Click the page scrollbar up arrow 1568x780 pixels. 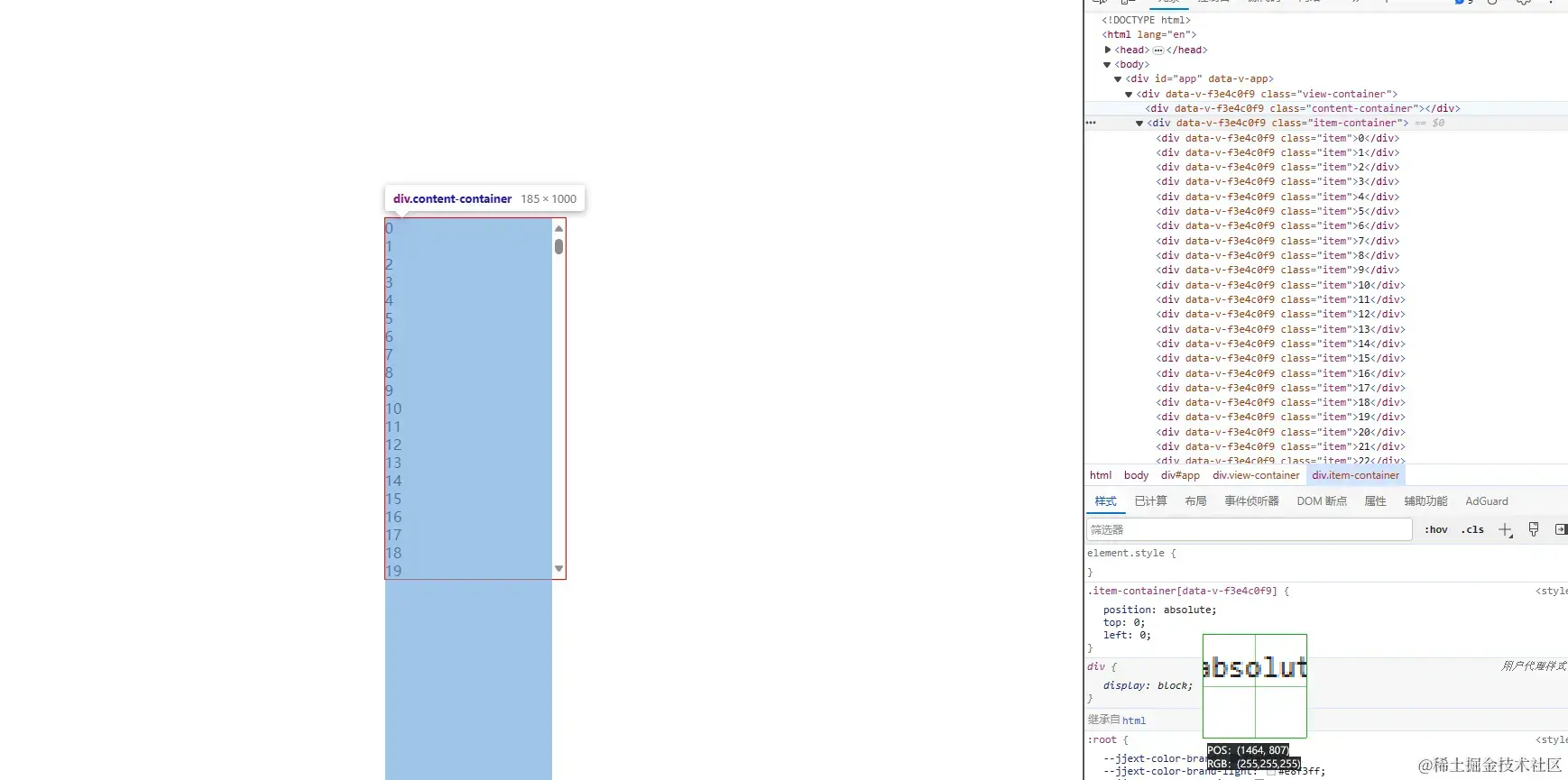click(x=558, y=228)
